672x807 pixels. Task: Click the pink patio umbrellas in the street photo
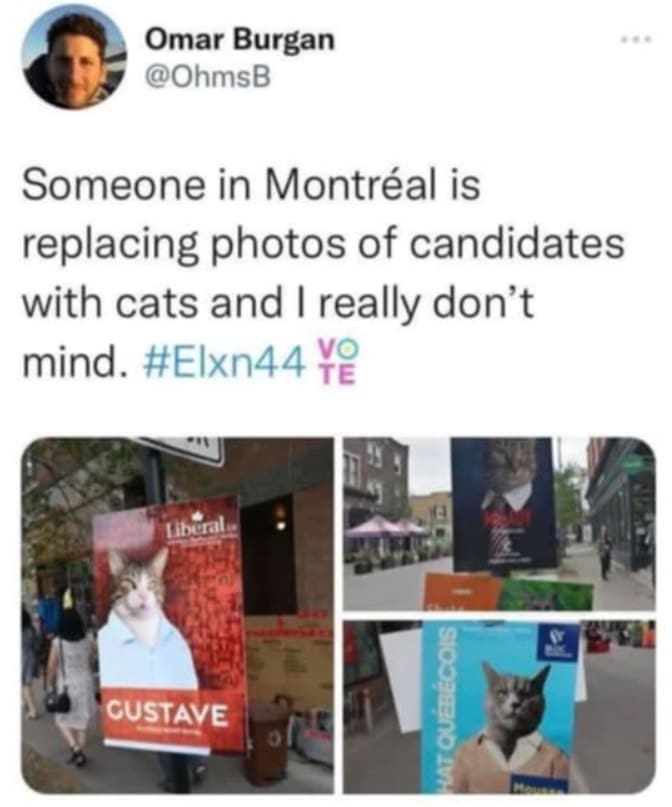coord(386,529)
